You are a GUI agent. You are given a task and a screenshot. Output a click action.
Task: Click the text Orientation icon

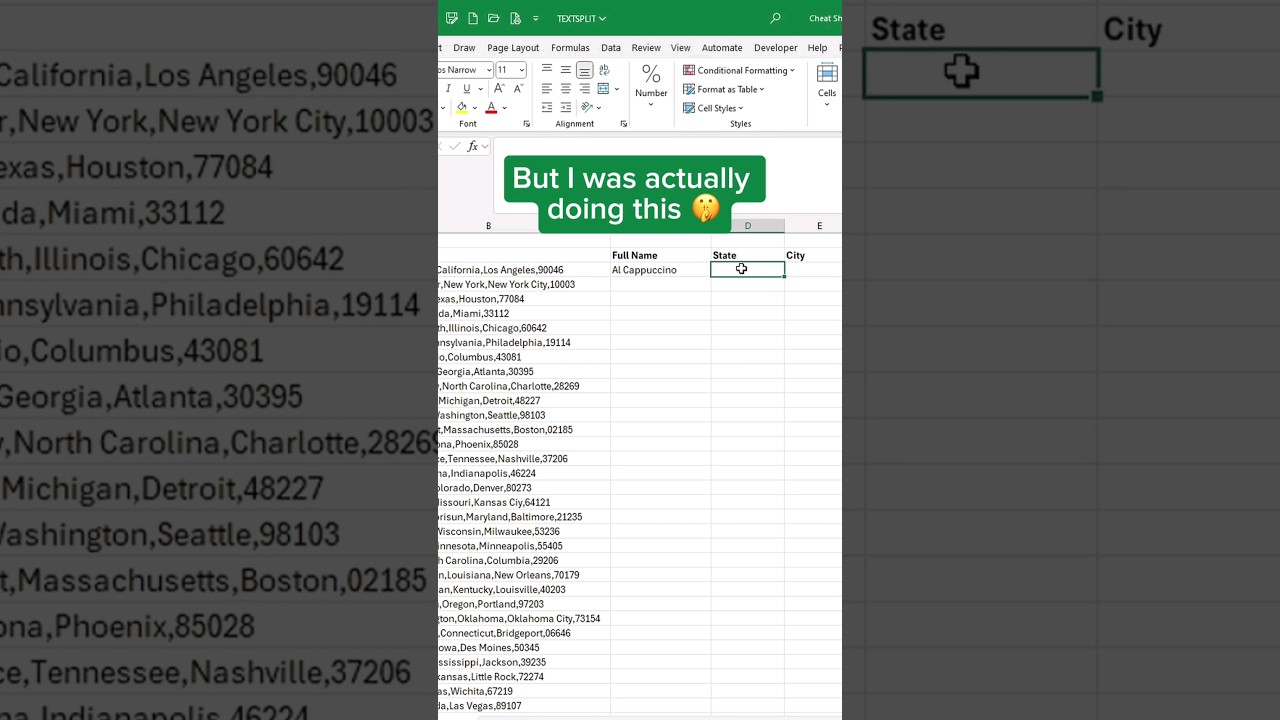pos(586,108)
